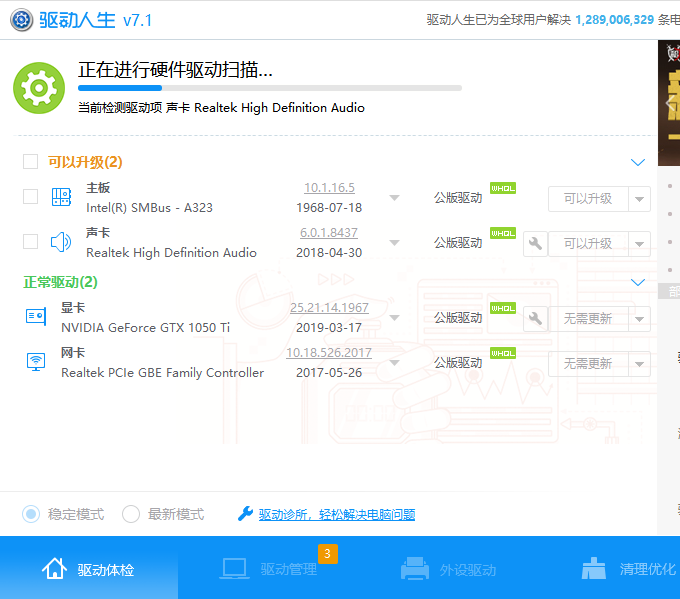Click the date 1968-07-18
The width and height of the screenshot is (680, 599).
click(329, 208)
